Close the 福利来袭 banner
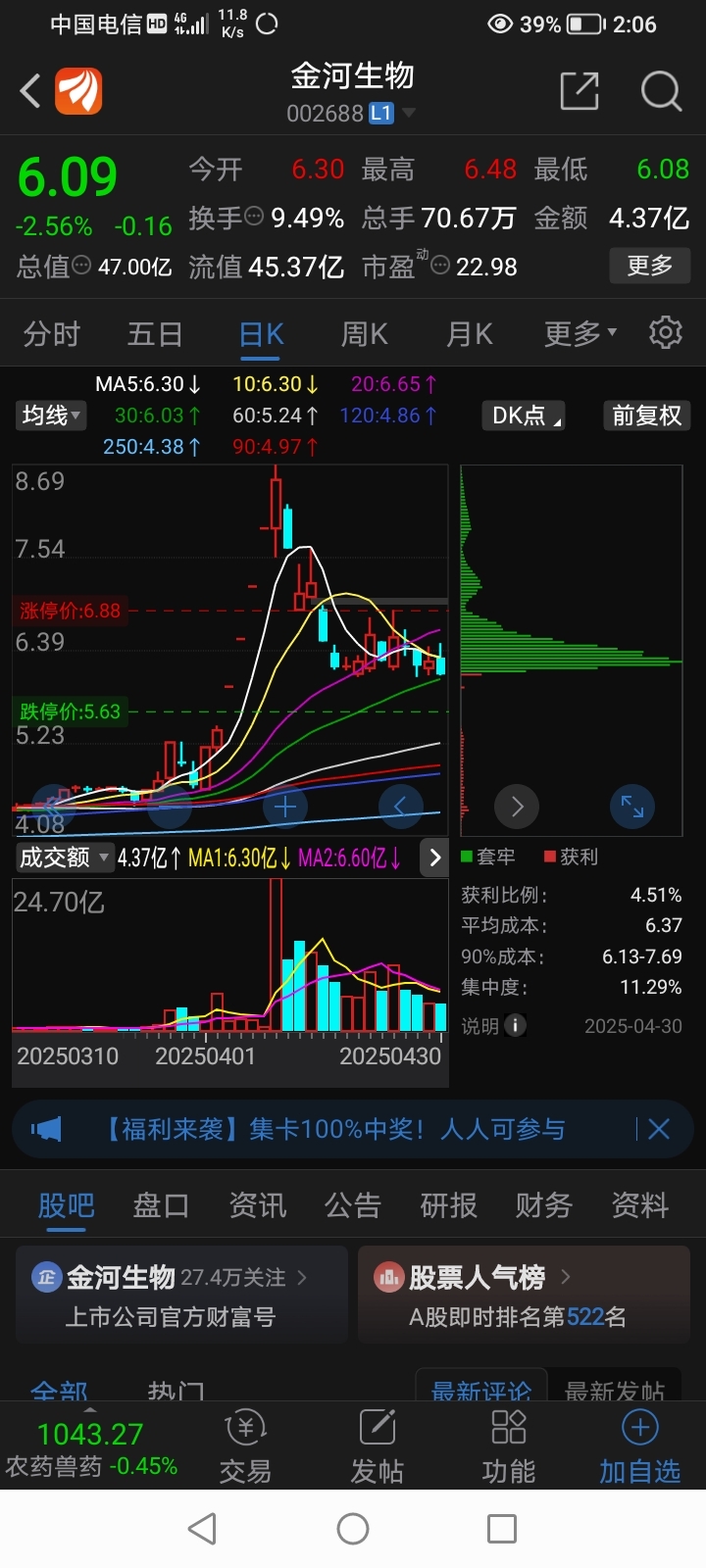Screen dimensions: 706x1568 click(x=659, y=1129)
